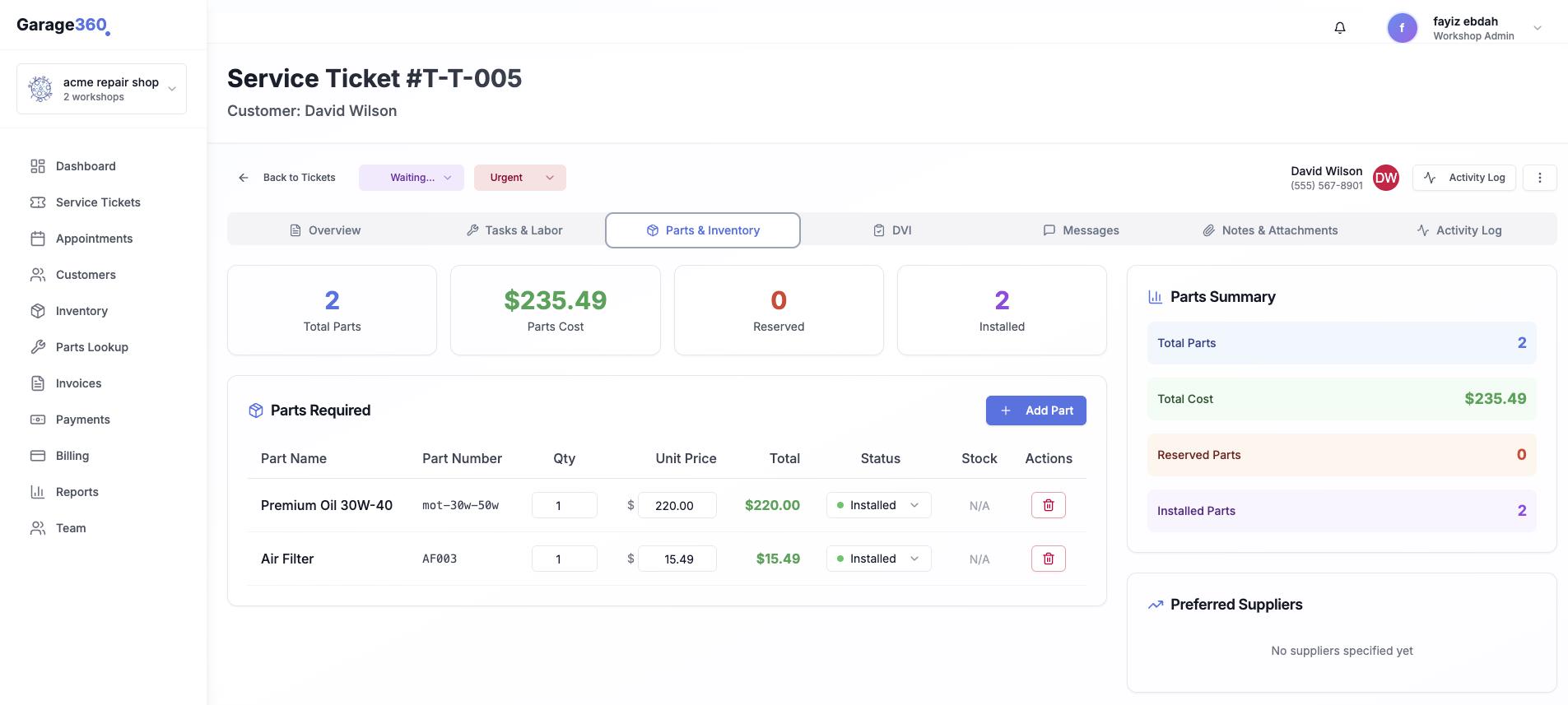Click the notification bell icon
Screen dimensions: 1568x705
(x=1340, y=28)
